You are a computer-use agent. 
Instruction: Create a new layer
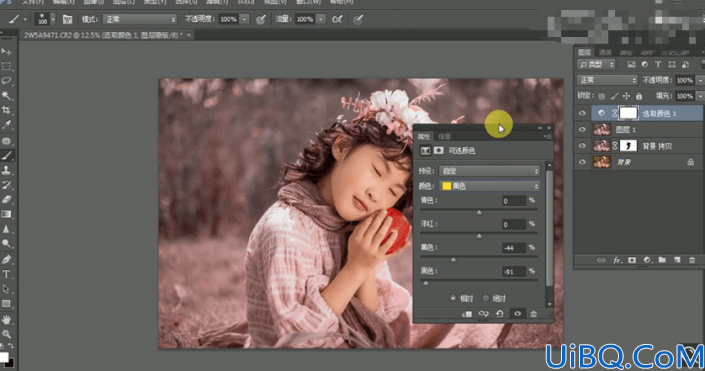(677, 260)
